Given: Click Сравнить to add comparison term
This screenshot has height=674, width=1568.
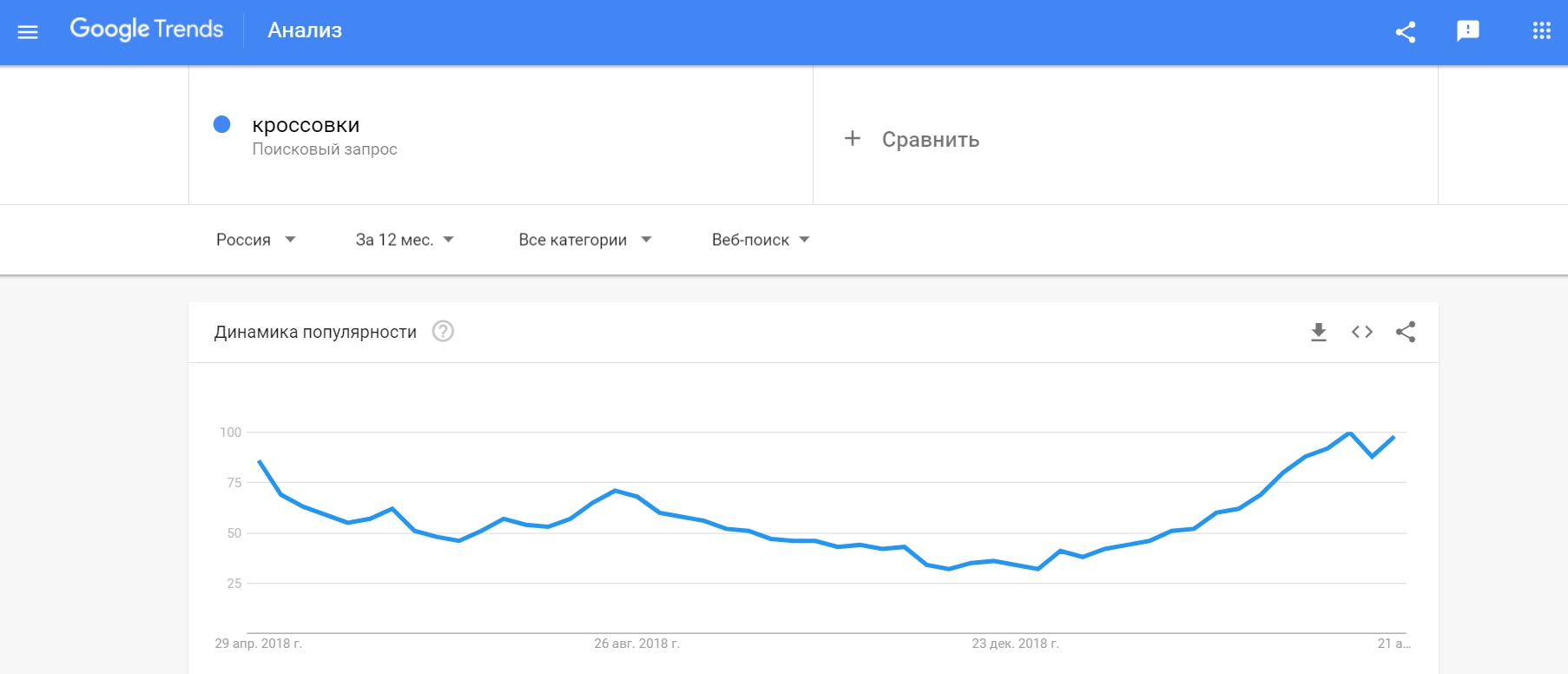Looking at the screenshot, I should 931,139.
